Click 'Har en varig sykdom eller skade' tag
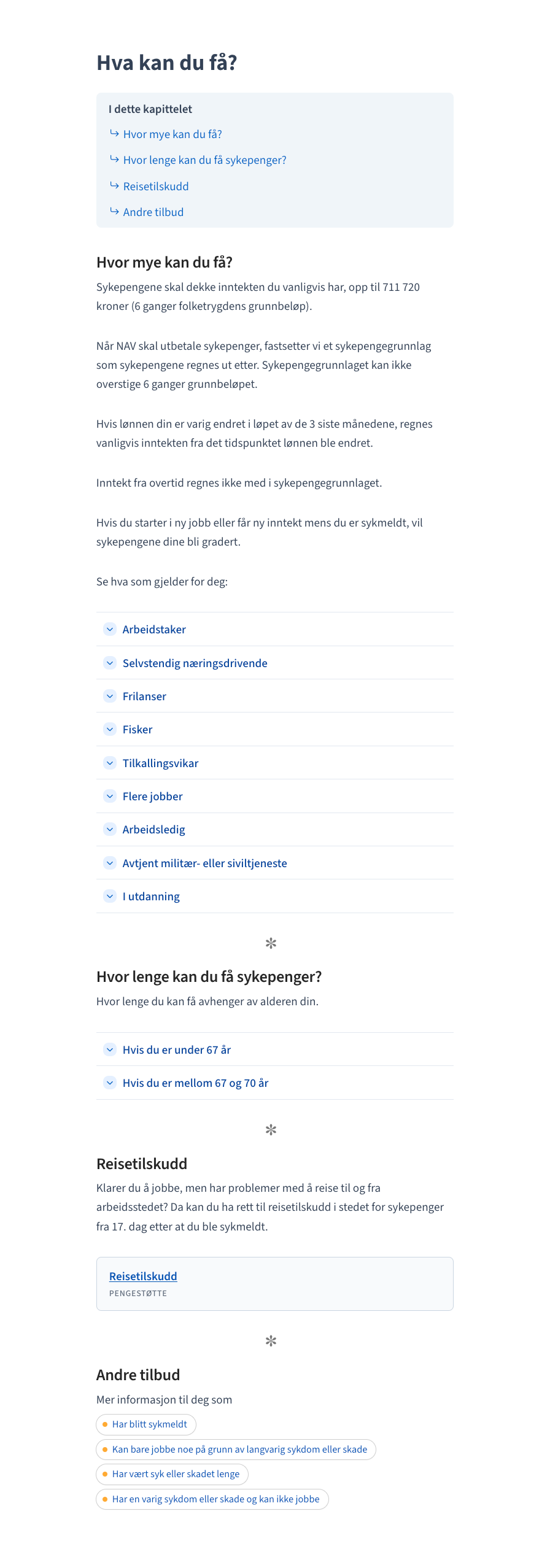 (212, 1499)
